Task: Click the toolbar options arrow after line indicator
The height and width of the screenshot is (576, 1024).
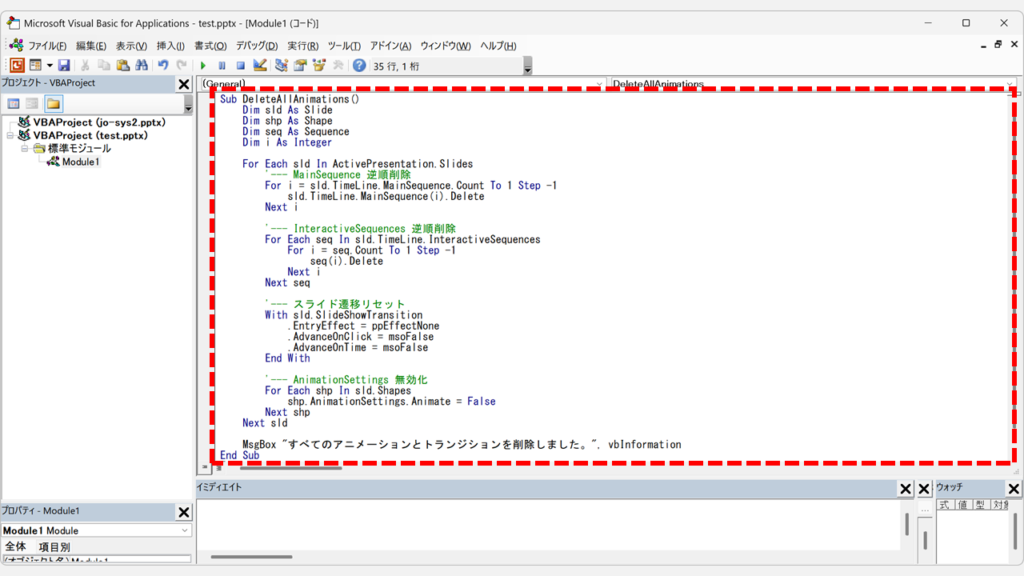Action: [528, 66]
